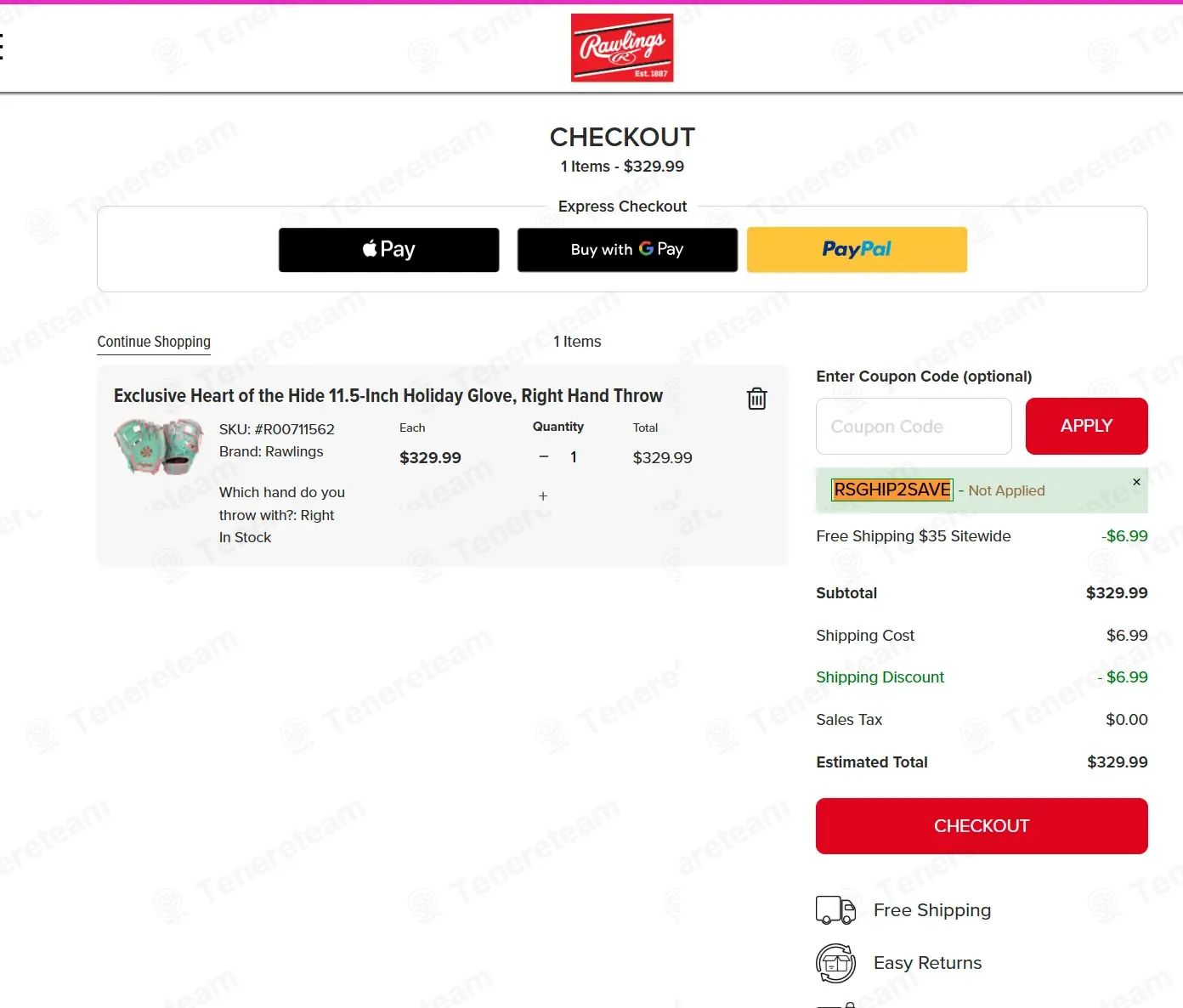Click the Free Shipping label text
1183x1008 pixels.
[x=932, y=910]
